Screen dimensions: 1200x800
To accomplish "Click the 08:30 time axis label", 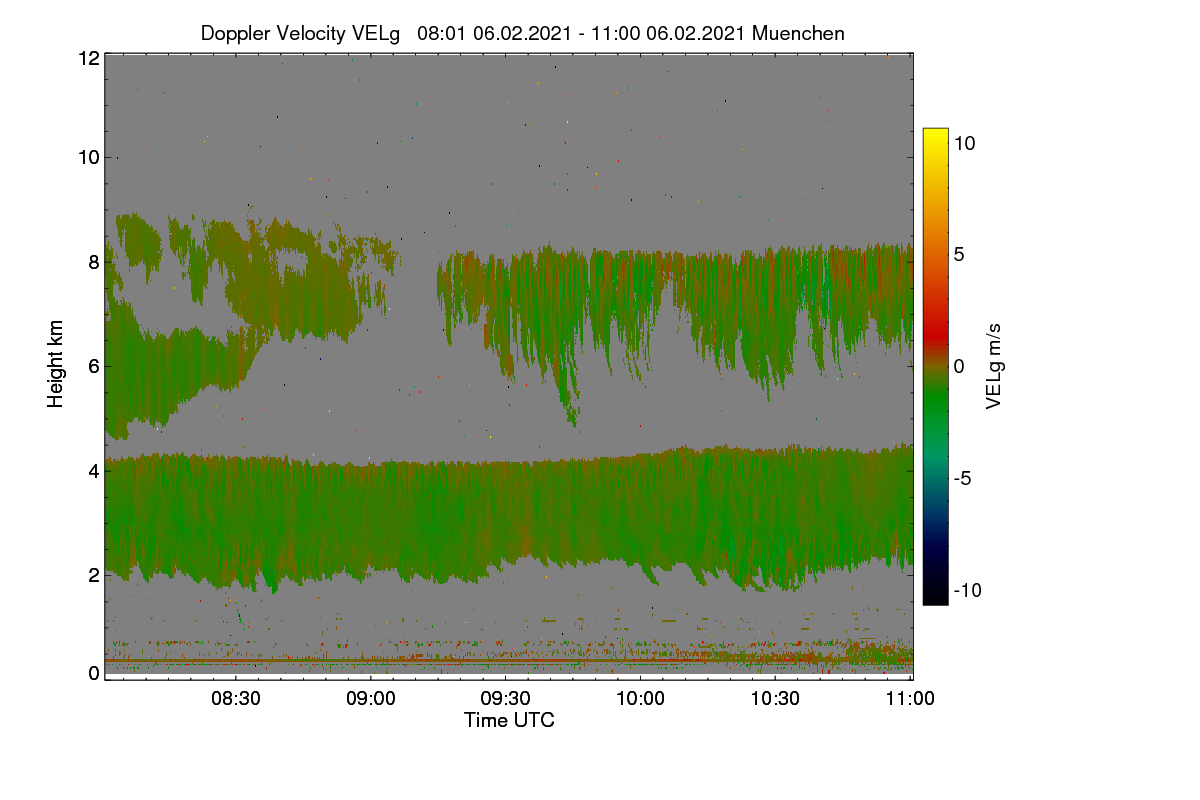I will pyautogui.click(x=236, y=699).
